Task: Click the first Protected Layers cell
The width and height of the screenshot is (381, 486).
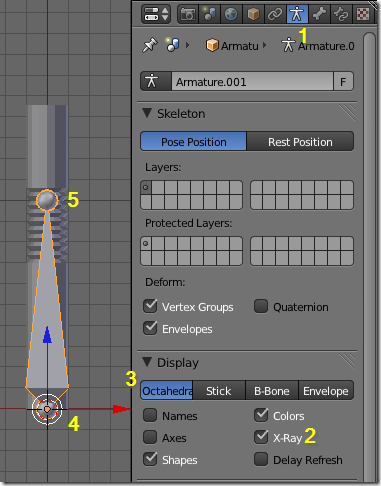Action: coord(146,244)
